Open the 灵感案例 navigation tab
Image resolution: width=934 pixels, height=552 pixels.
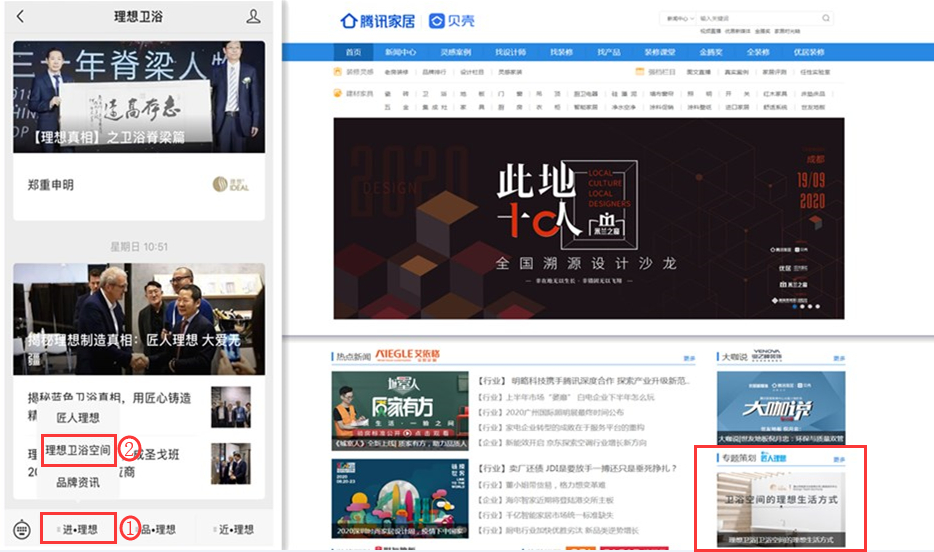456,52
